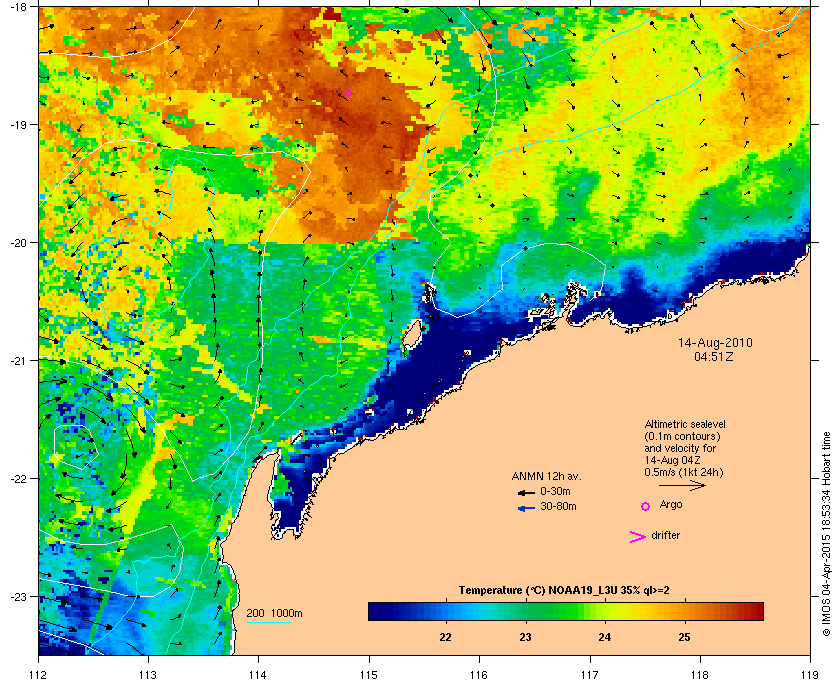Click the latitude axis label -22
The height and width of the screenshot is (680, 840).
(x=17, y=479)
